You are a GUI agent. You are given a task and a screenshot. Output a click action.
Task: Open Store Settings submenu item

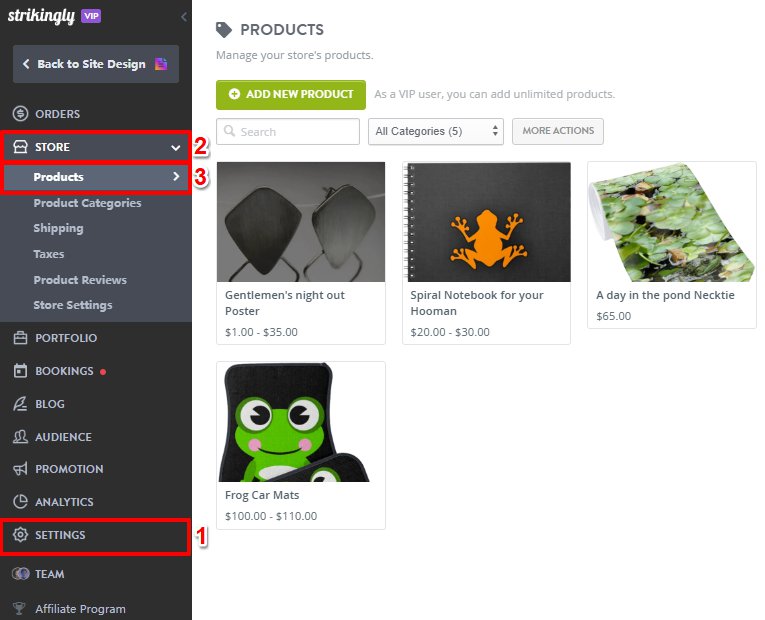pos(73,305)
